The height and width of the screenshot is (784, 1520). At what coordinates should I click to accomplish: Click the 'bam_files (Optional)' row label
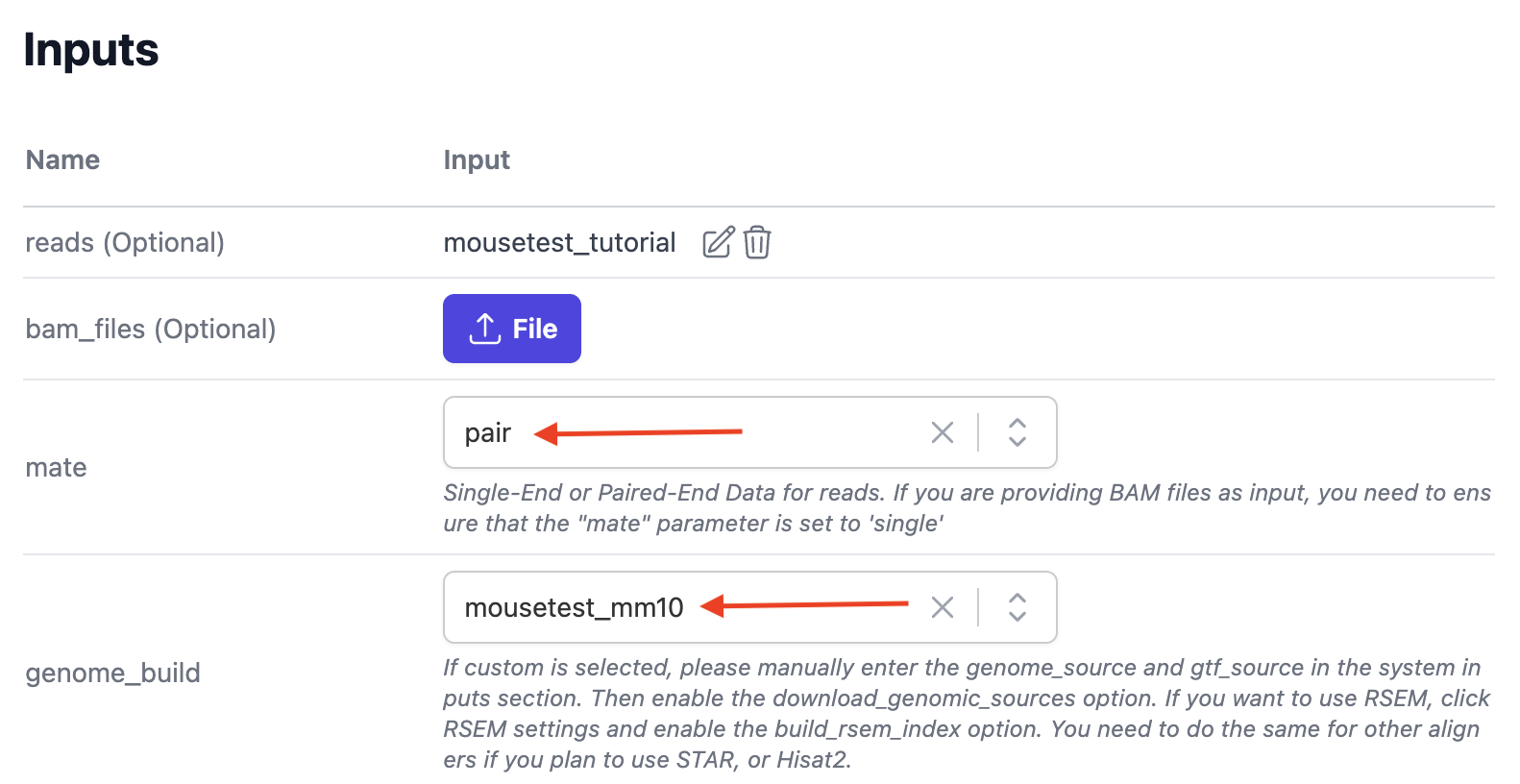(151, 330)
